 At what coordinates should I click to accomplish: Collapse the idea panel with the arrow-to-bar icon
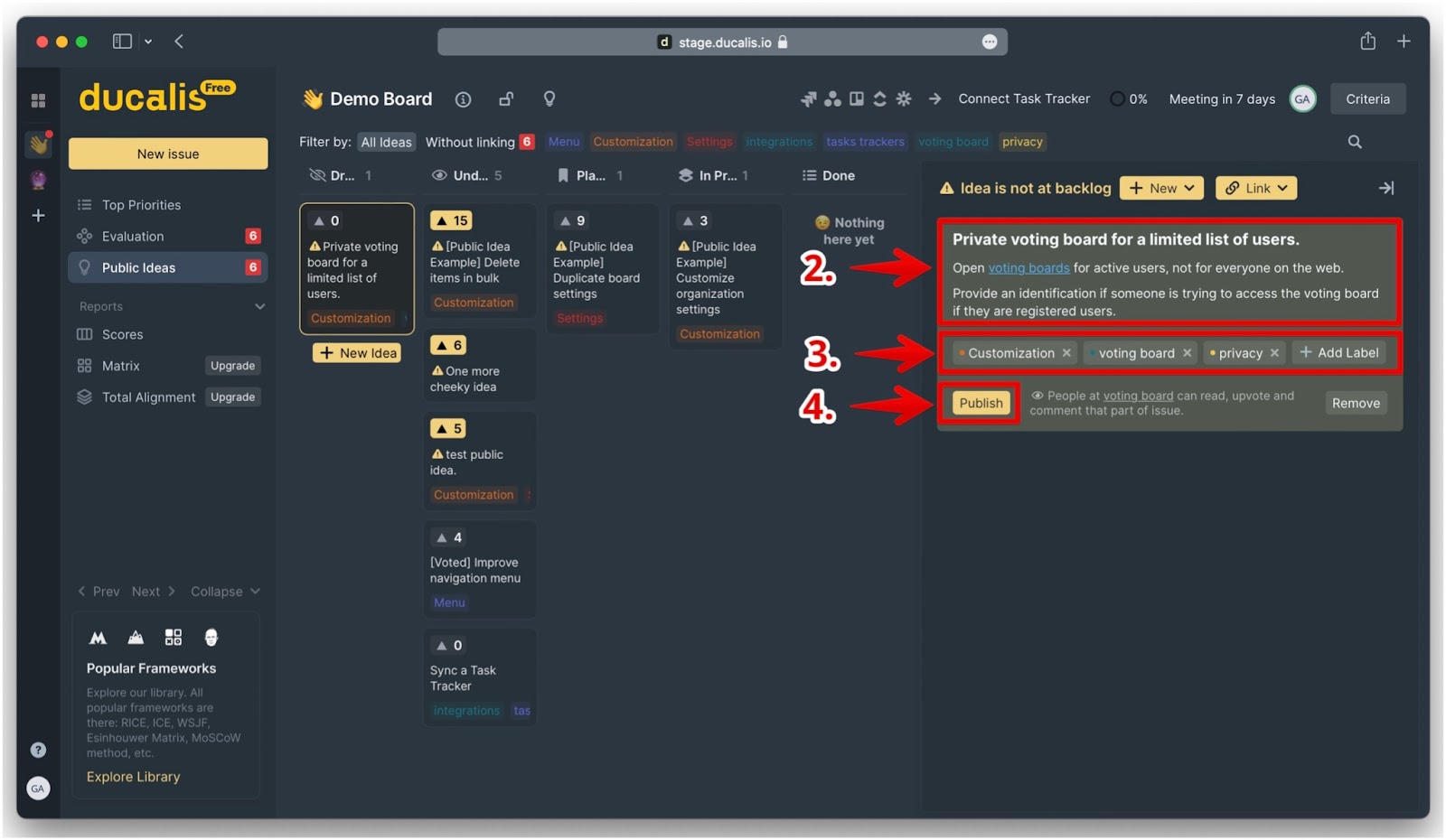[1386, 188]
